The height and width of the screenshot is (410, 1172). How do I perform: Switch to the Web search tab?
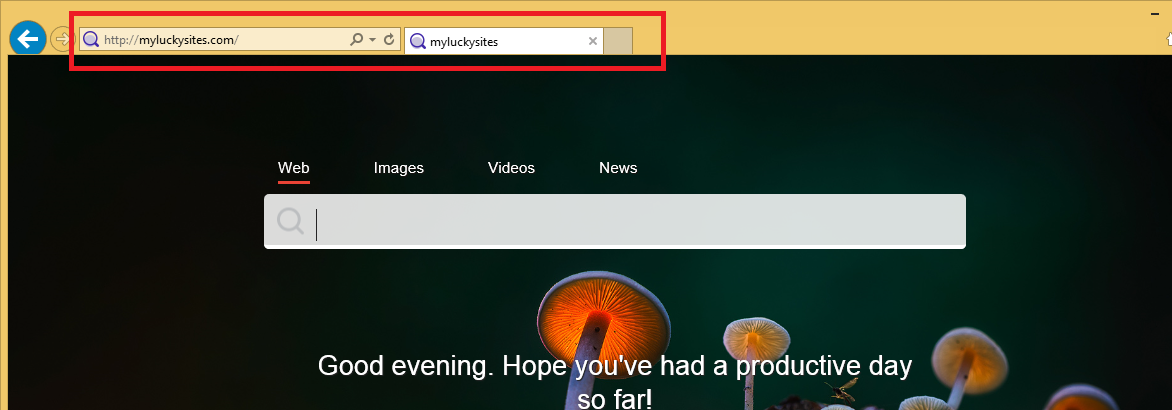[294, 168]
